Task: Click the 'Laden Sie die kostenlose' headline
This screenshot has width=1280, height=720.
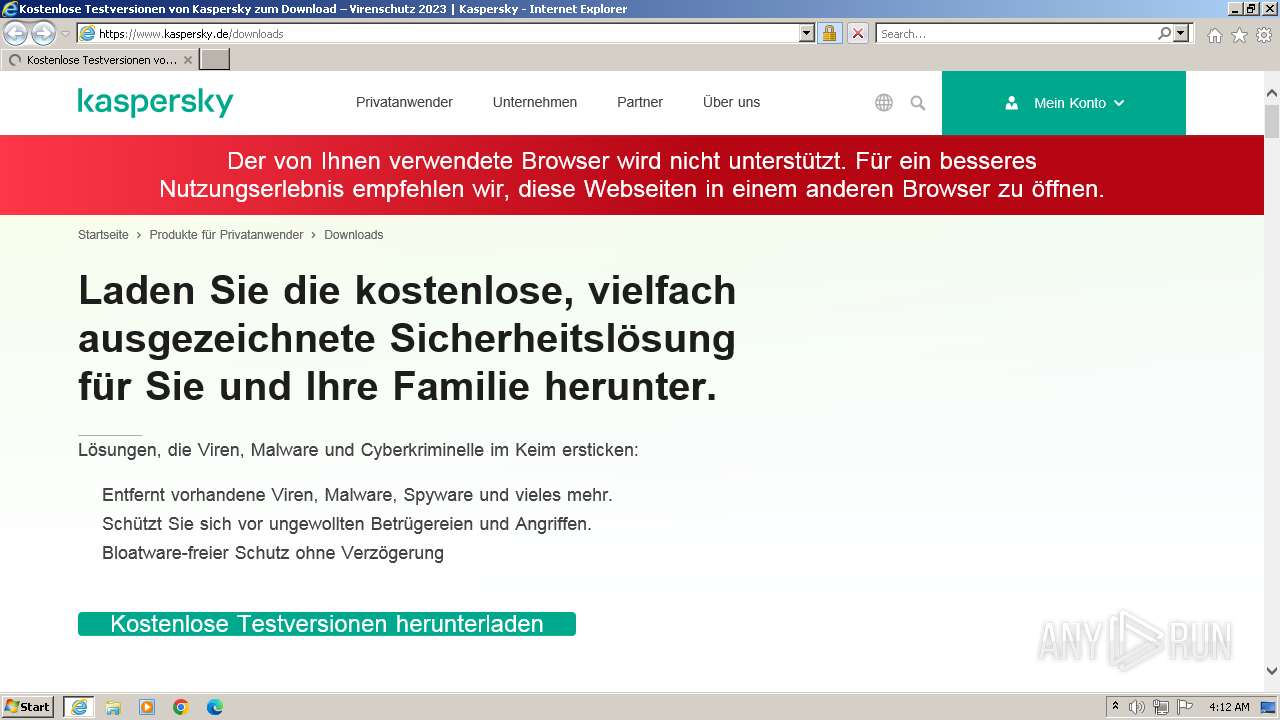Action: pos(407,338)
